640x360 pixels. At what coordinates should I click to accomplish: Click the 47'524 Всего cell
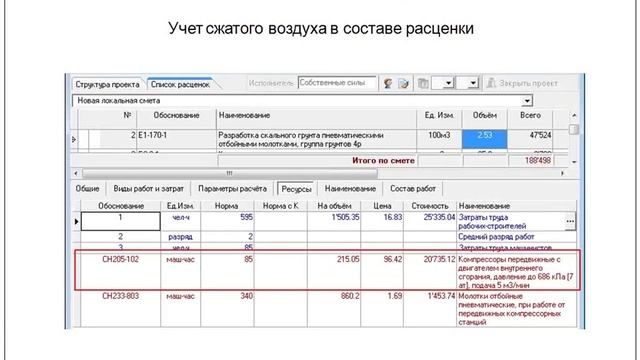click(530, 139)
